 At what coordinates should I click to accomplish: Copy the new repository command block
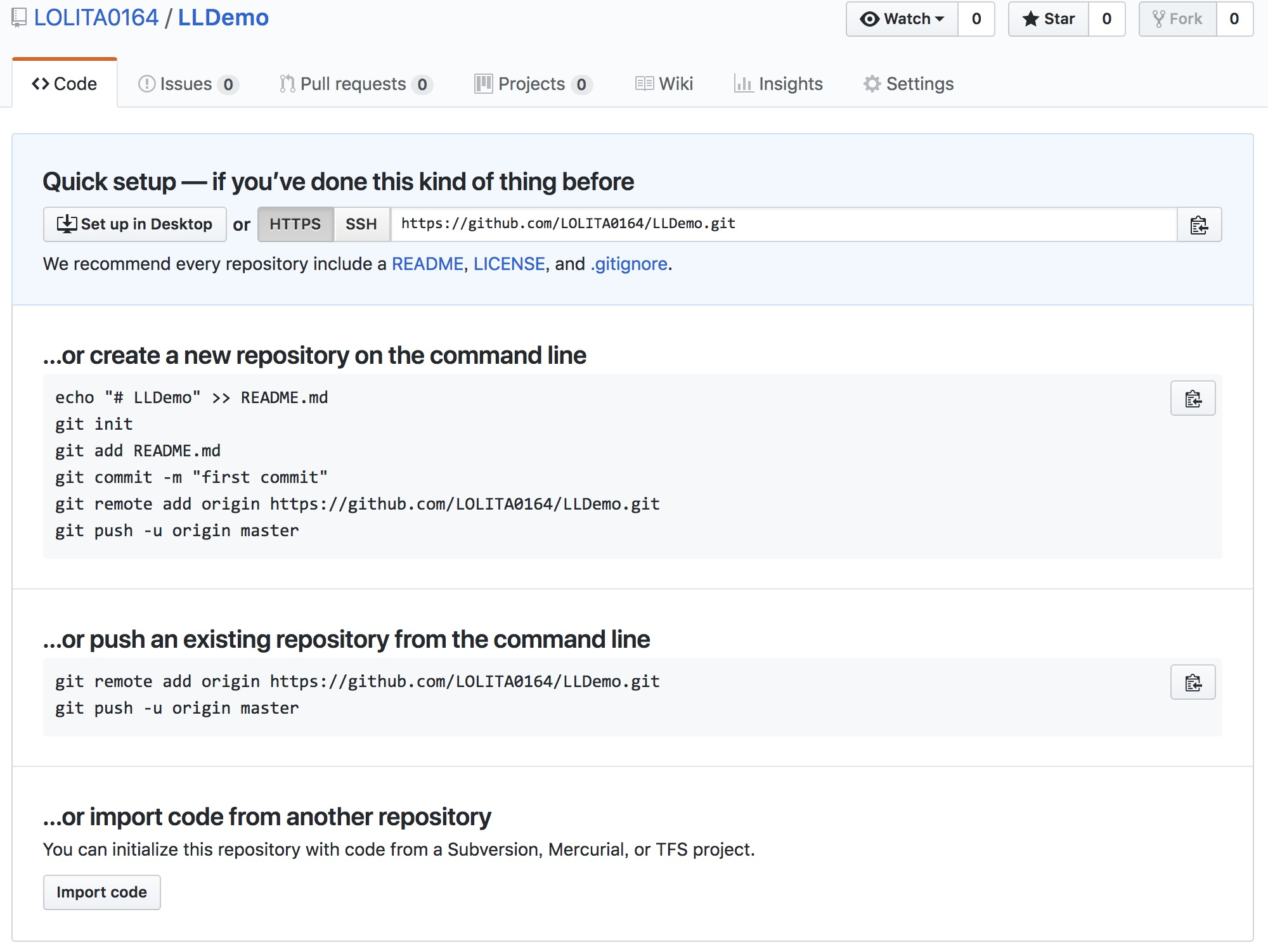click(1193, 399)
